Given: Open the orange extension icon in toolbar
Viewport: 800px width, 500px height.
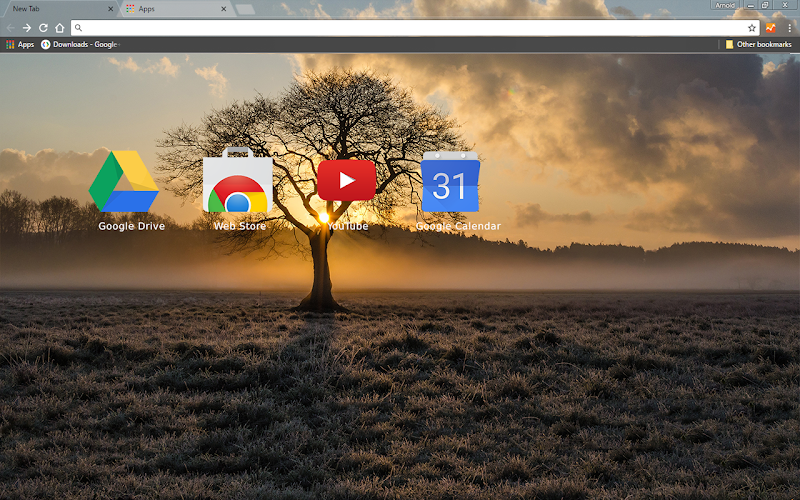Looking at the screenshot, I should point(770,28).
